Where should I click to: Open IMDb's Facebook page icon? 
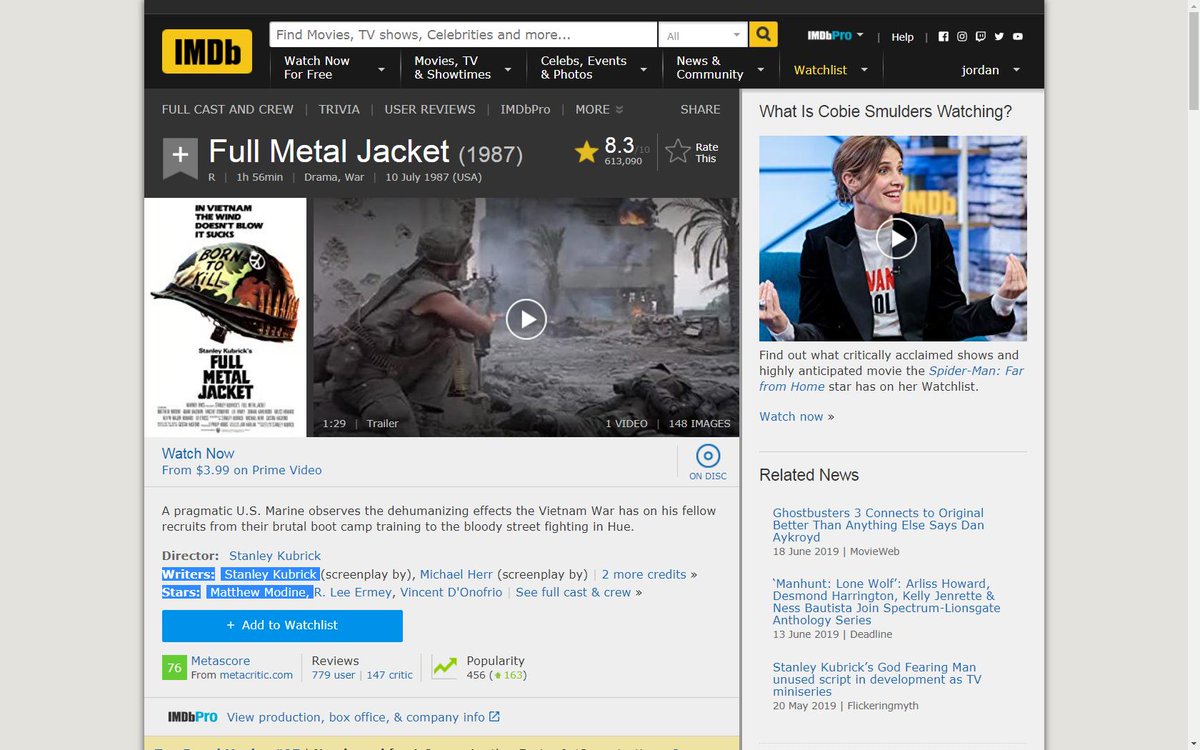[943, 37]
